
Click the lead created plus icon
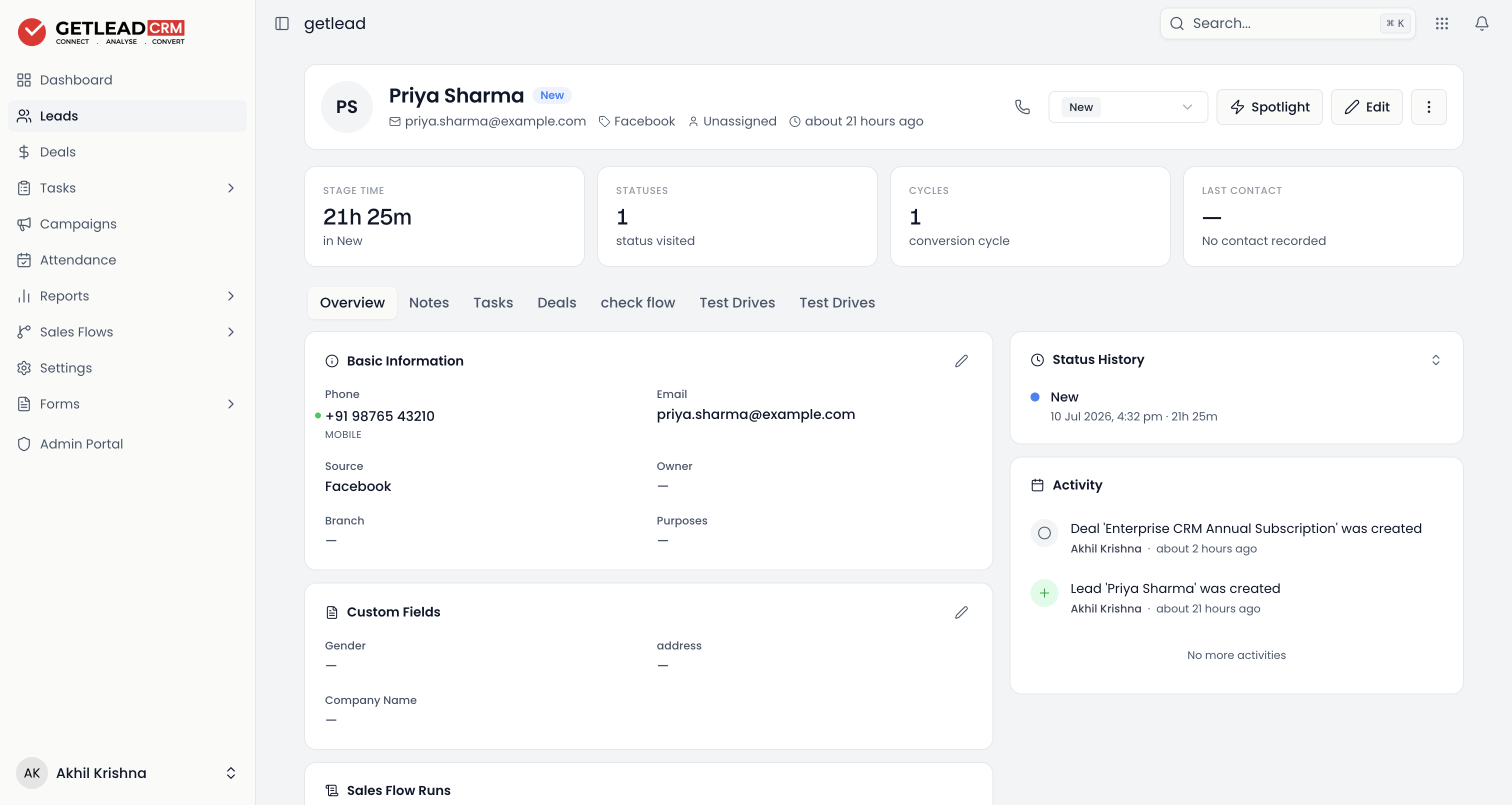coord(1044,593)
